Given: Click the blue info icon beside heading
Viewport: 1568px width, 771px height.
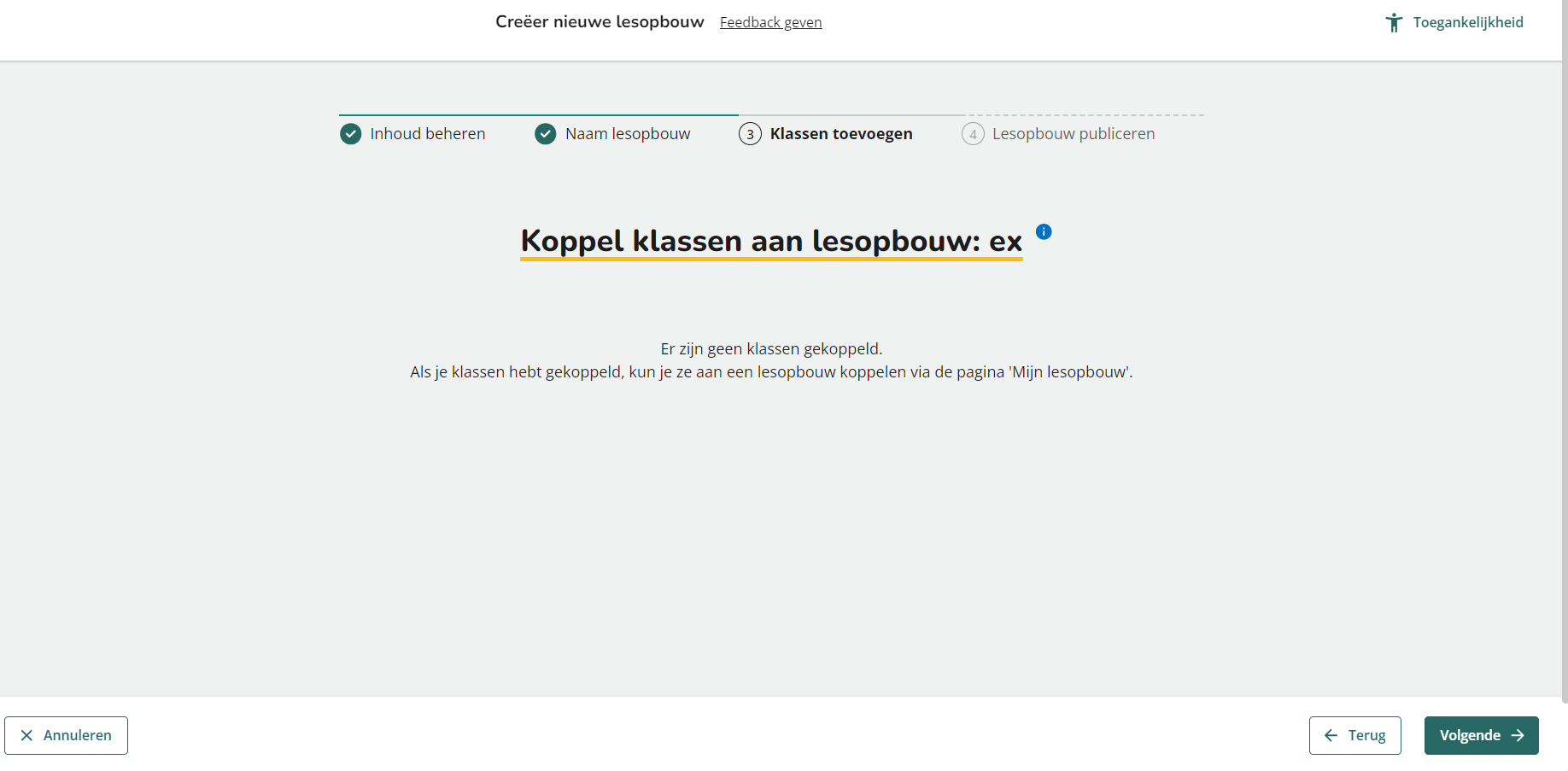Looking at the screenshot, I should pyautogui.click(x=1044, y=231).
